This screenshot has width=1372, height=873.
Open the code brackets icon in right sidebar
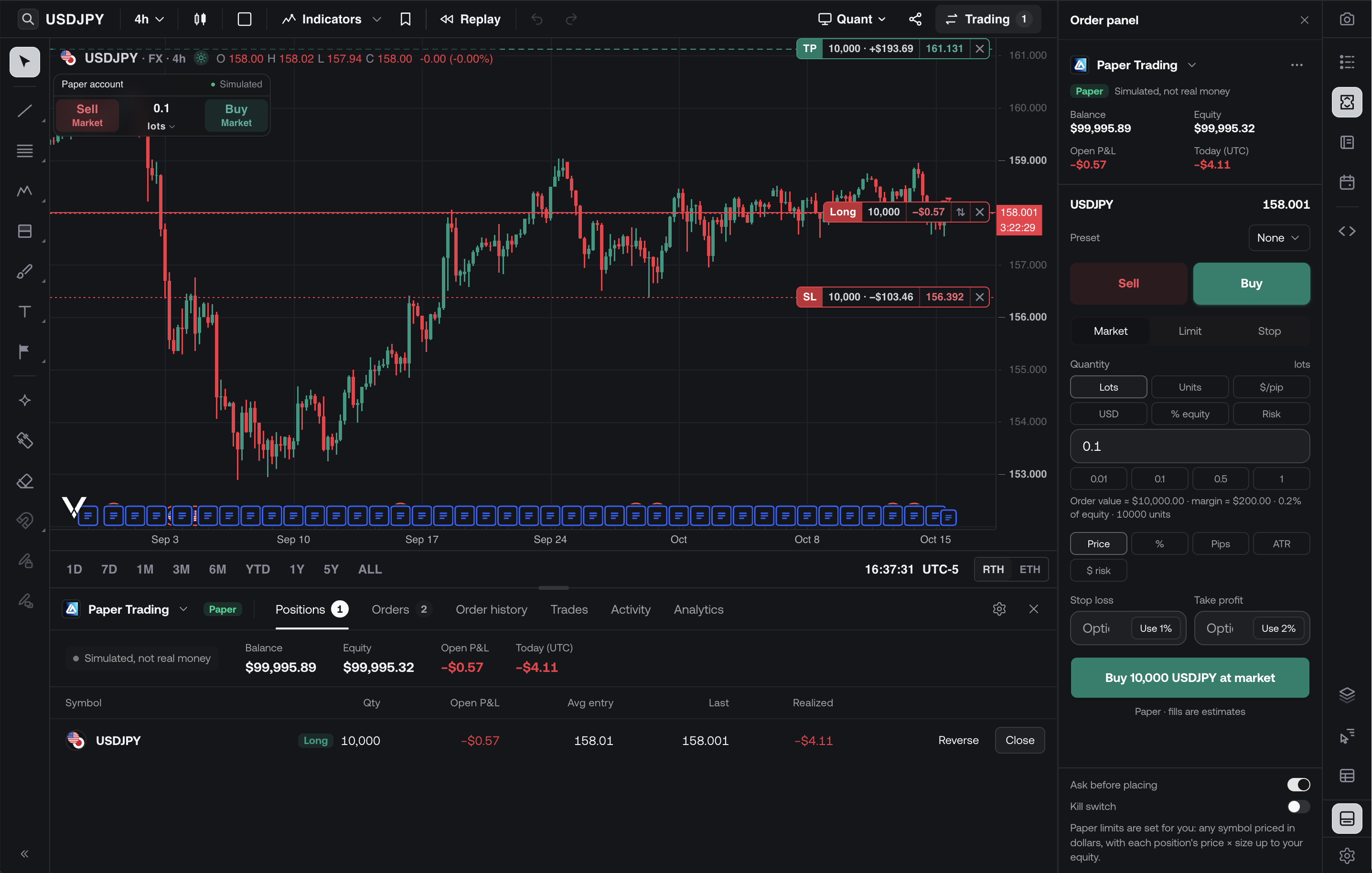pyautogui.click(x=1347, y=231)
